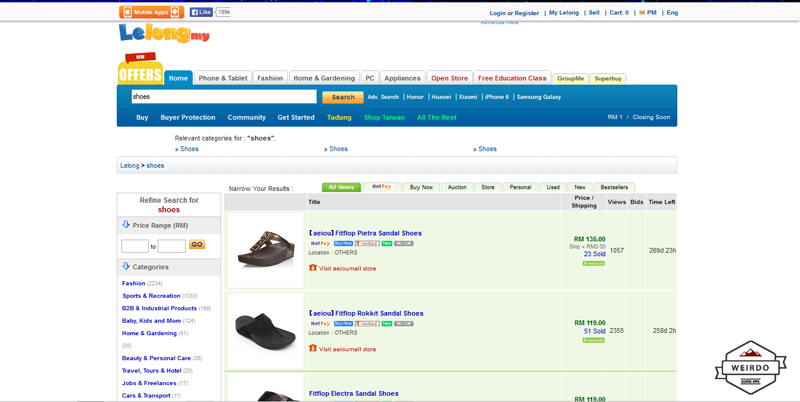800x402 pixels.
Task: Open the Free Education Class tab
Action: [512, 78]
